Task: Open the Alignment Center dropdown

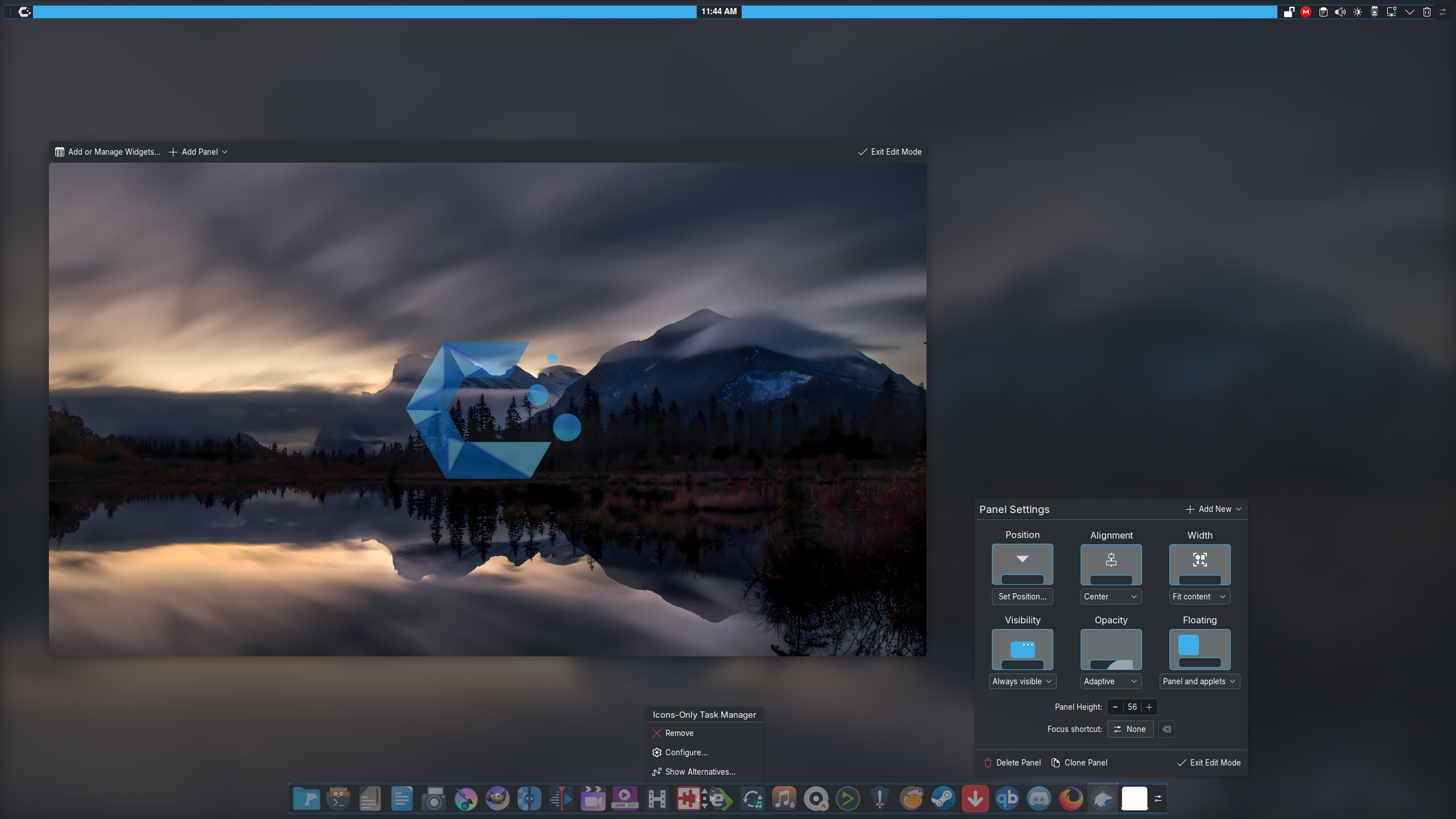Action: (1110, 597)
